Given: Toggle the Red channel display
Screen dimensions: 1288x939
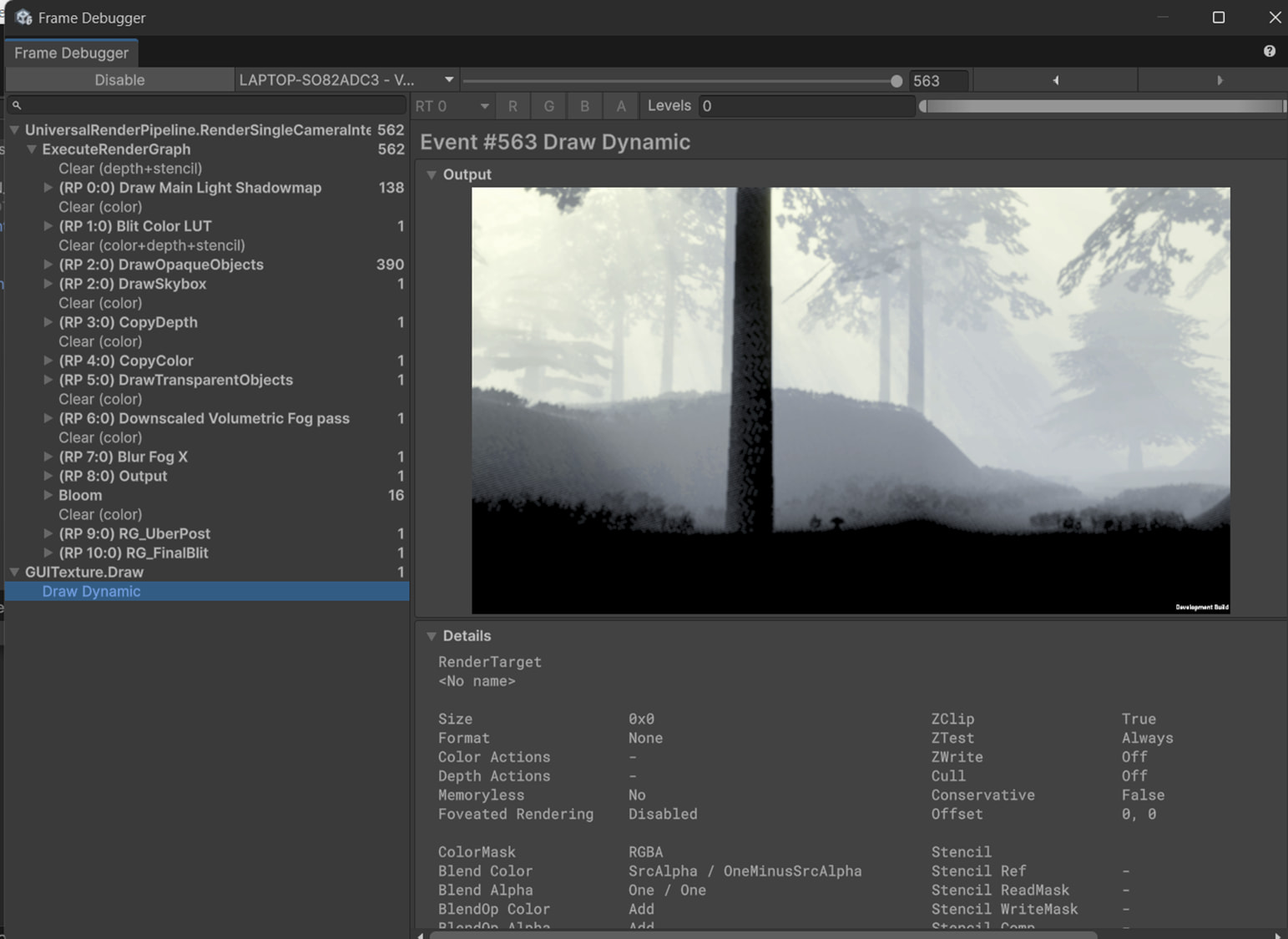Looking at the screenshot, I should (x=513, y=105).
